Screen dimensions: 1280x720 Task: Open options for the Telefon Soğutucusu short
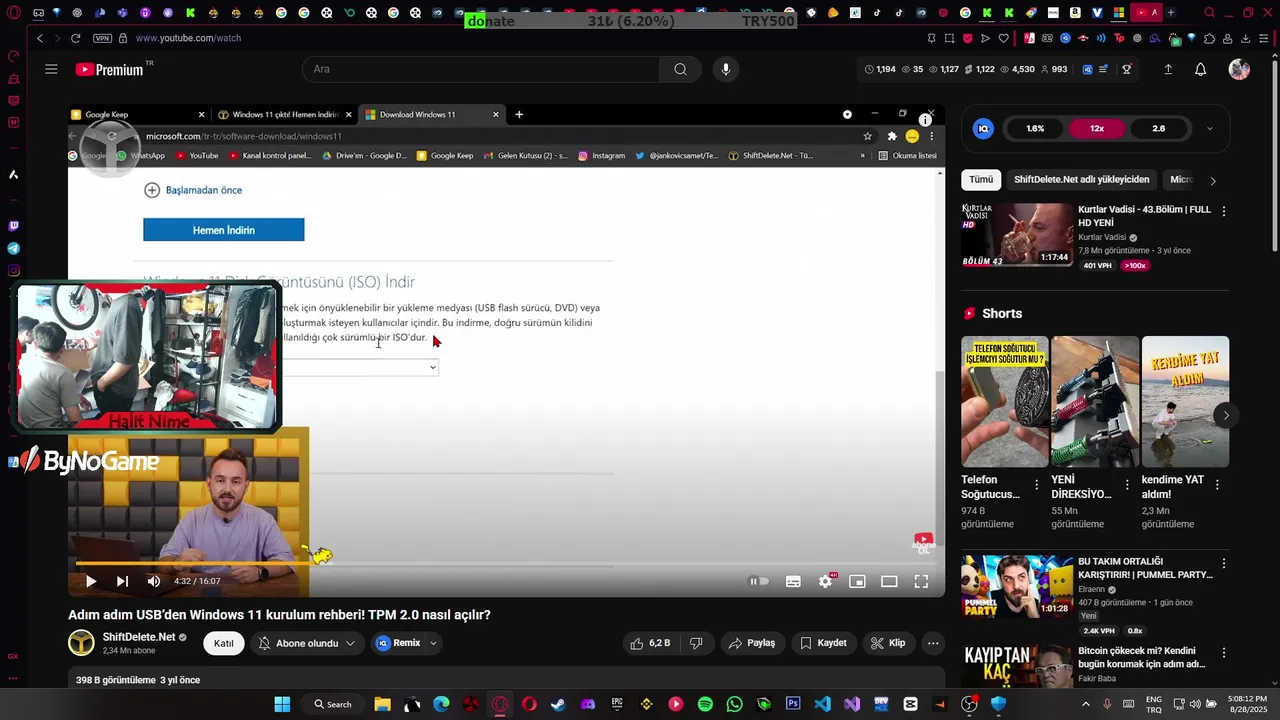(1036, 485)
